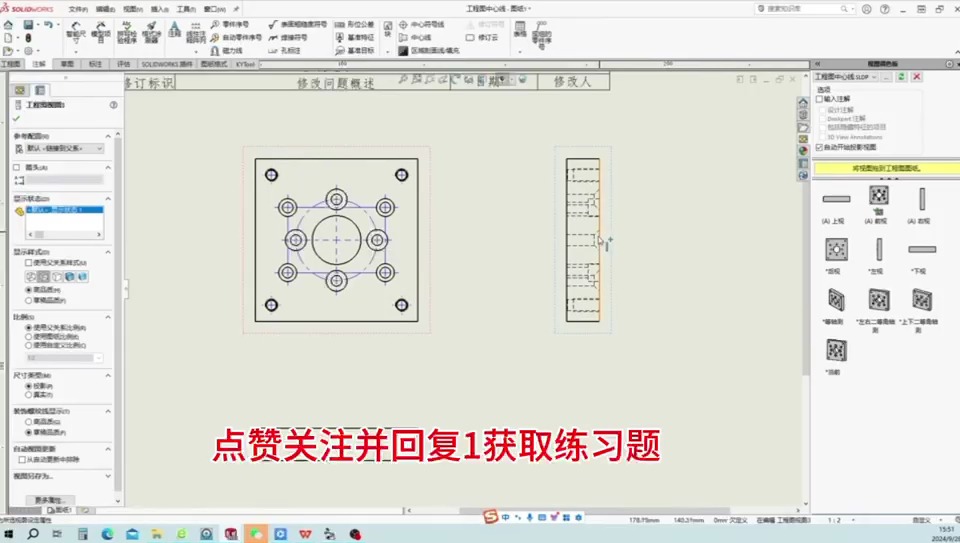
Task: Switch to the Evaluate (评估) tab
Action: pyautogui.click(x=124, y=64)
